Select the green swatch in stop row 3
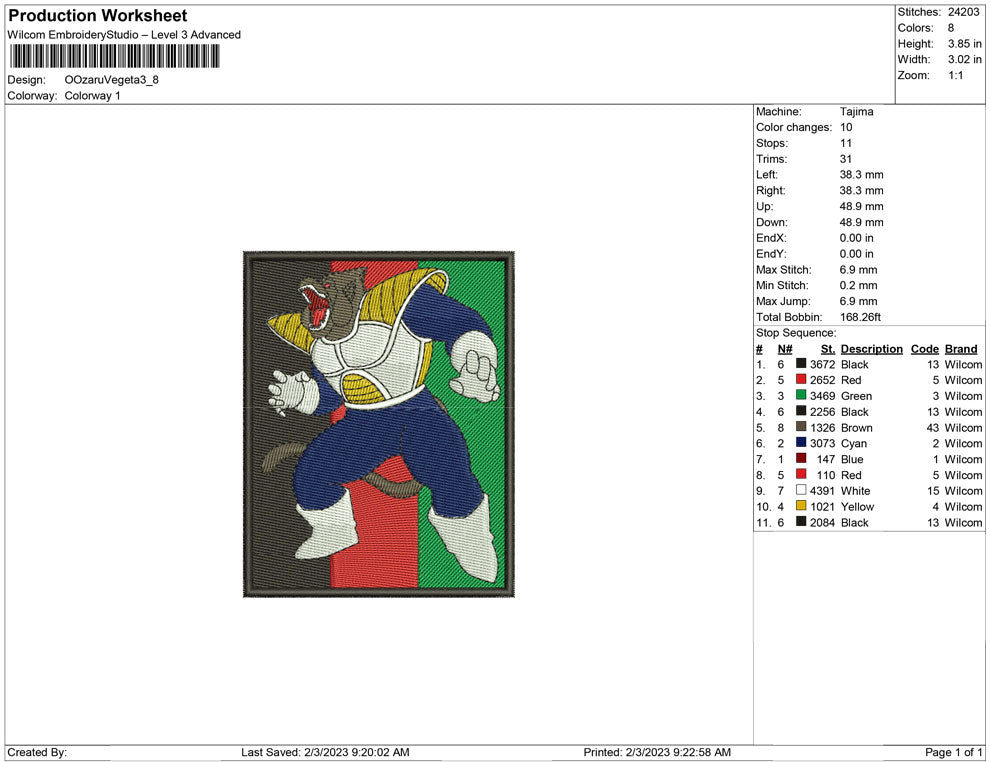 coord(801,395)
